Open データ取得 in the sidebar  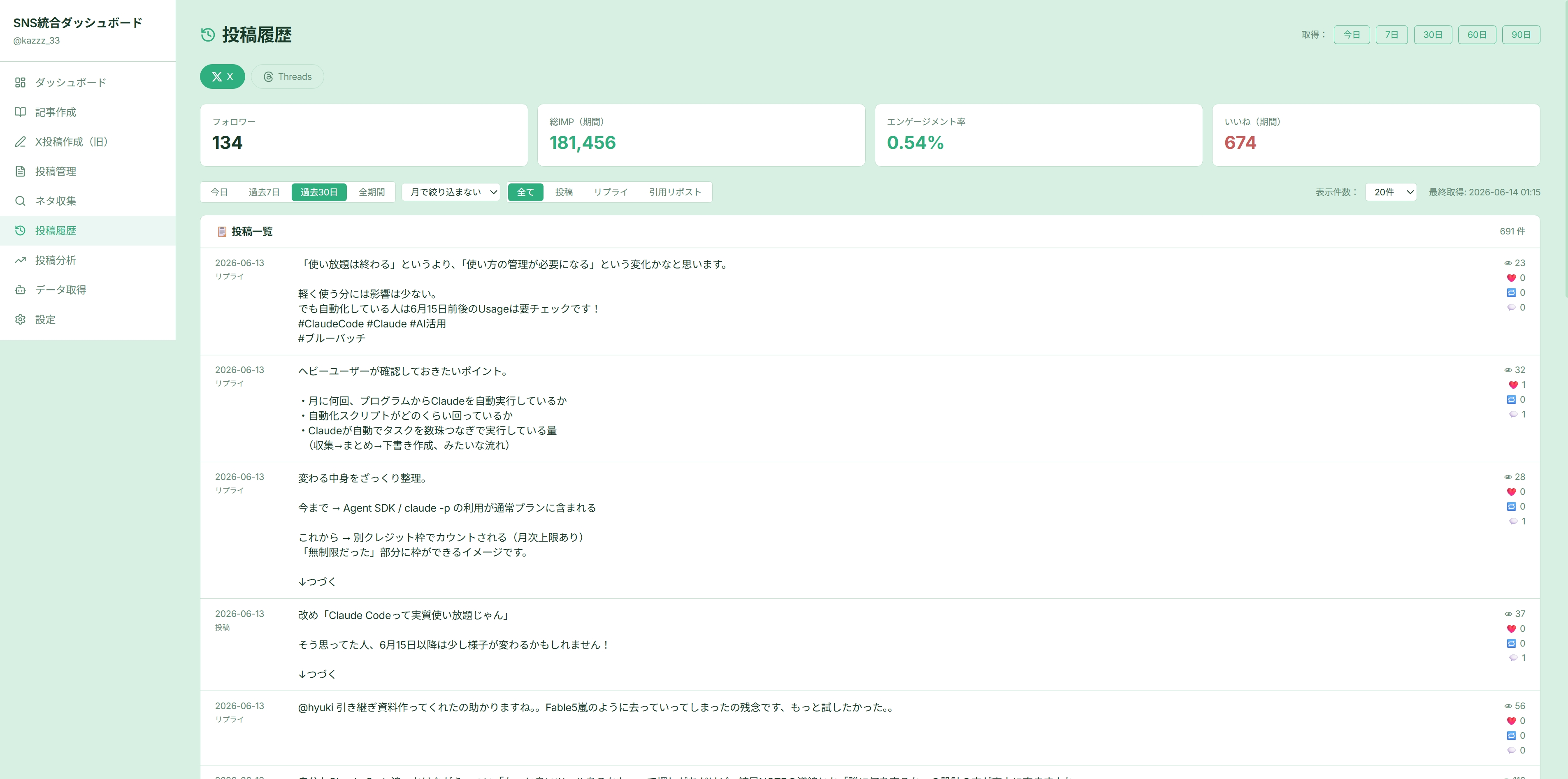[x=88, y=290]
